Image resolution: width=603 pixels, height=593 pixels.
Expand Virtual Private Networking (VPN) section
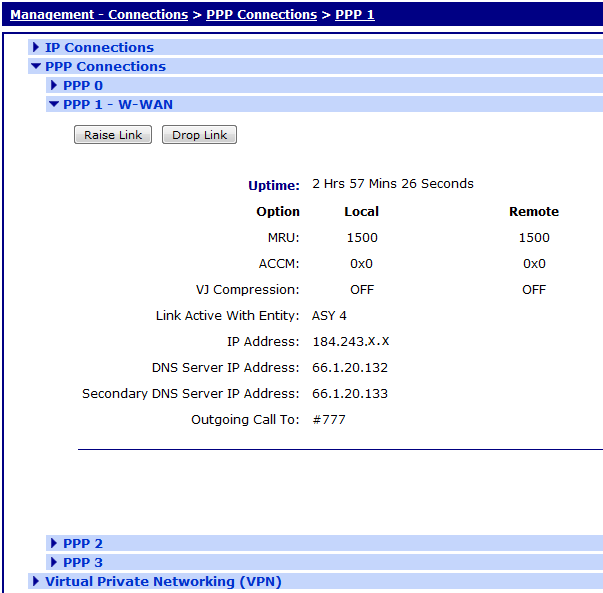[x=163, y=581]
